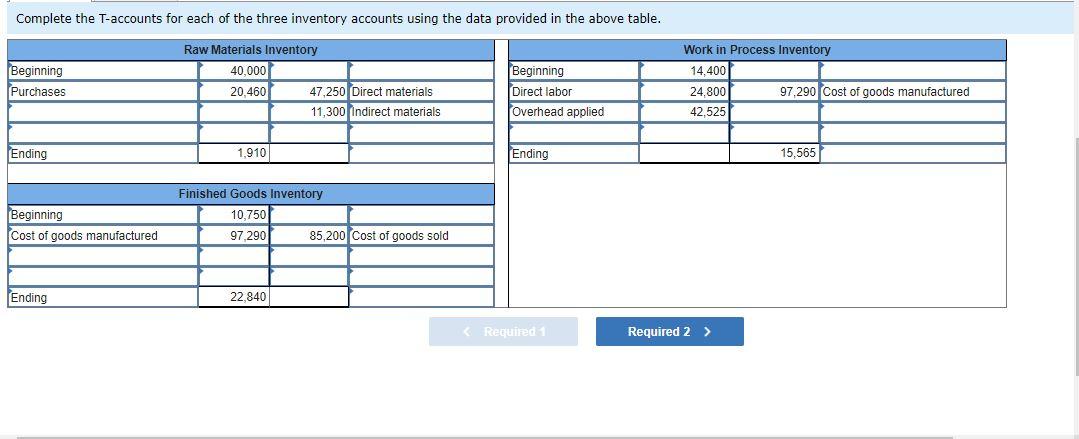Viewport: 1079px width, 439px height.
Task: Edit the Work in Process 97,290 credit amount
Action: click(x=774, y=92)
